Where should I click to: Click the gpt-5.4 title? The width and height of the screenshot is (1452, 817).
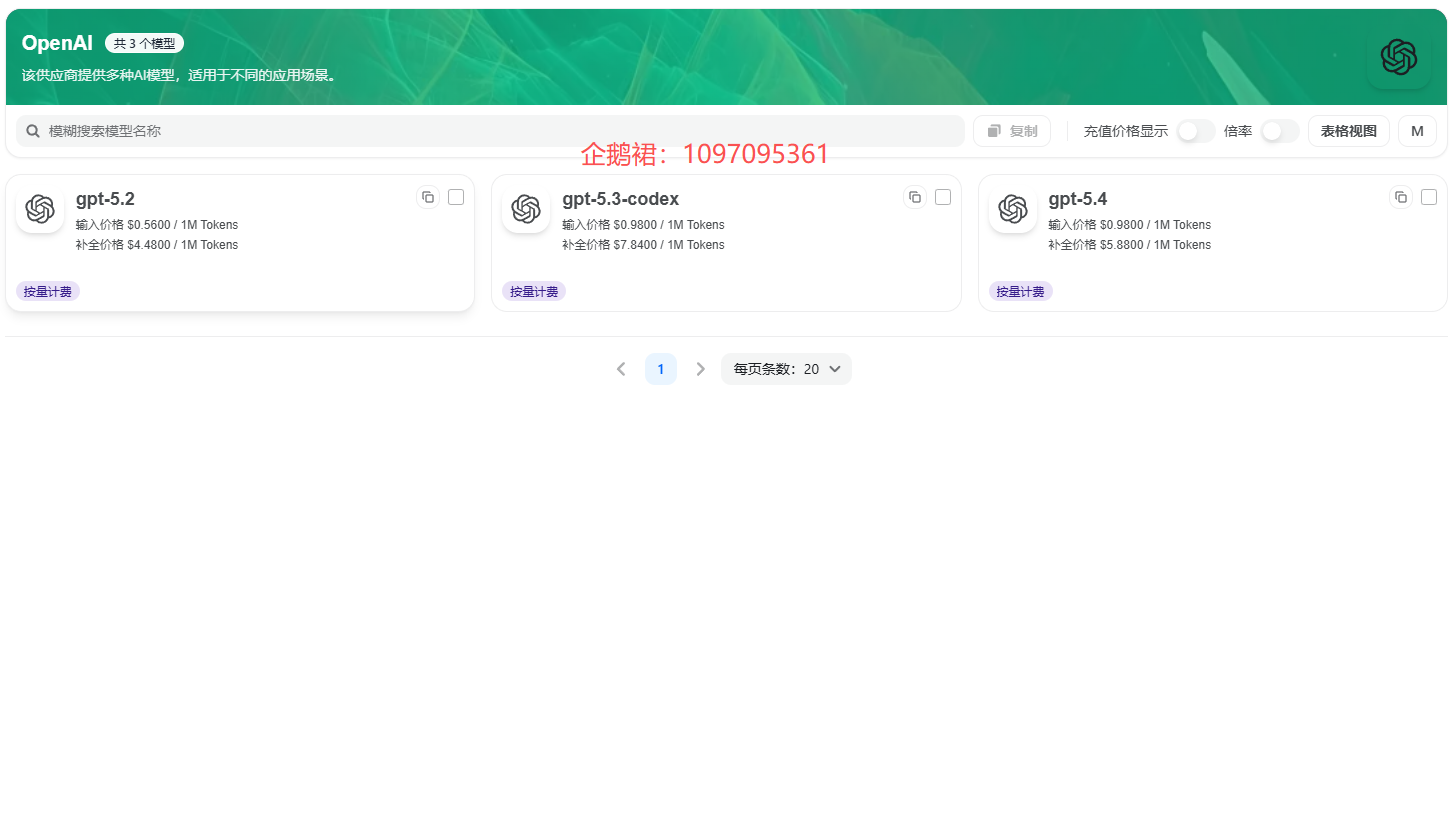[x=1078, y=199]
